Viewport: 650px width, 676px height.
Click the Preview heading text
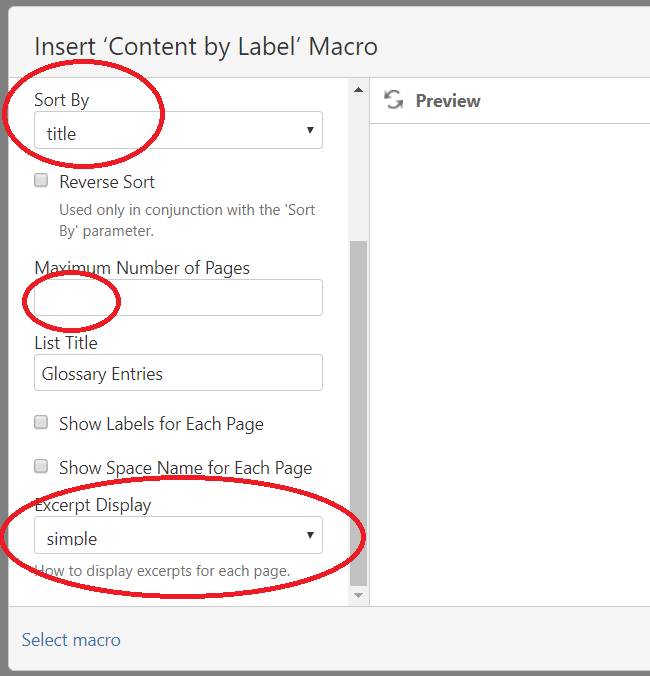[x=448, y=100]
